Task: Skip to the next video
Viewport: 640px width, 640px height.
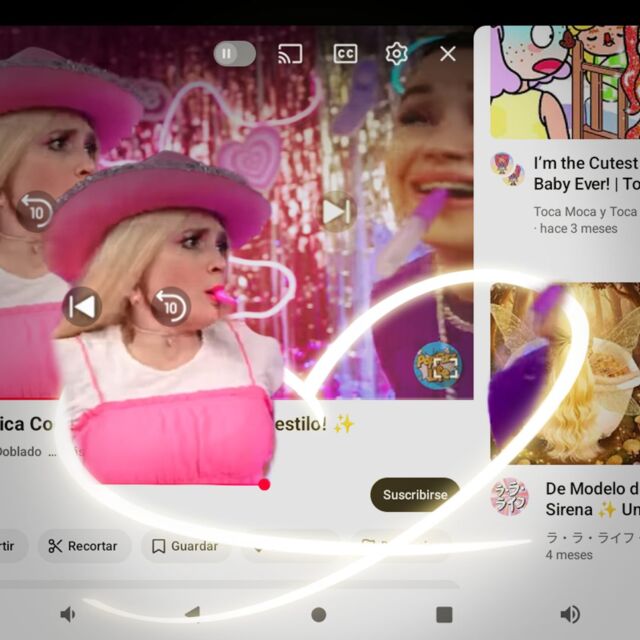Action: 336,211
